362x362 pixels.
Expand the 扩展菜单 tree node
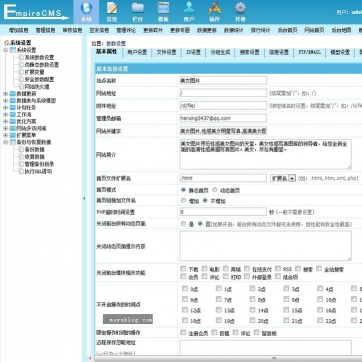6,135
